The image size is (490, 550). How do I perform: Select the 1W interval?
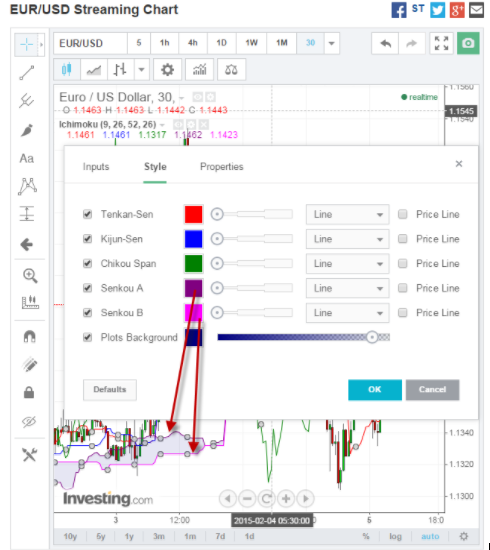click(x=251, y=43)
